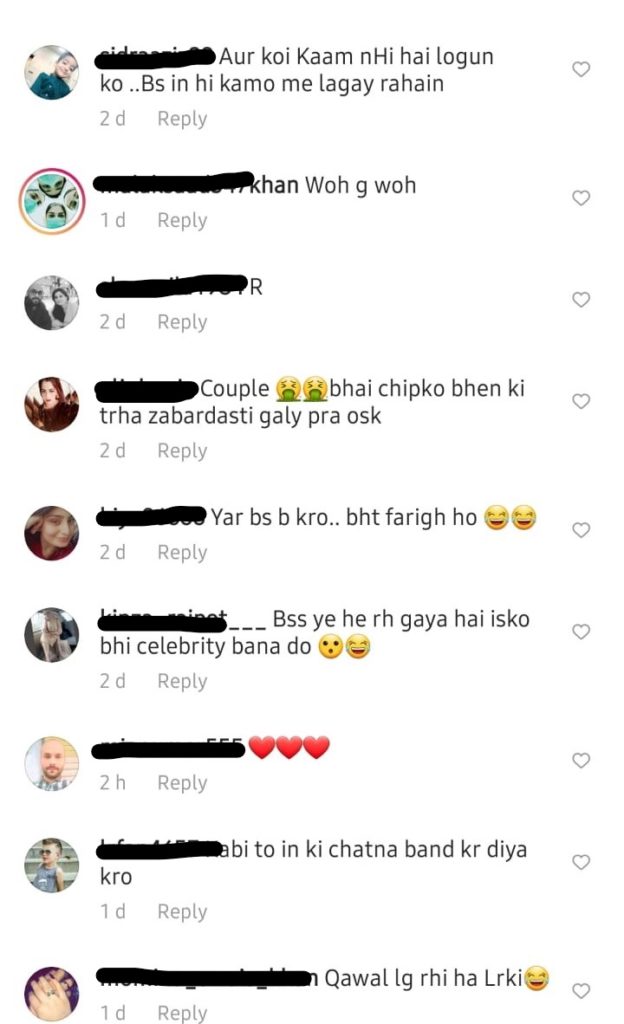Screen dimensions: 624x1024
Task: Heart the 'Couple bhai chipko' comment
Action: click(x=581, y=400)
